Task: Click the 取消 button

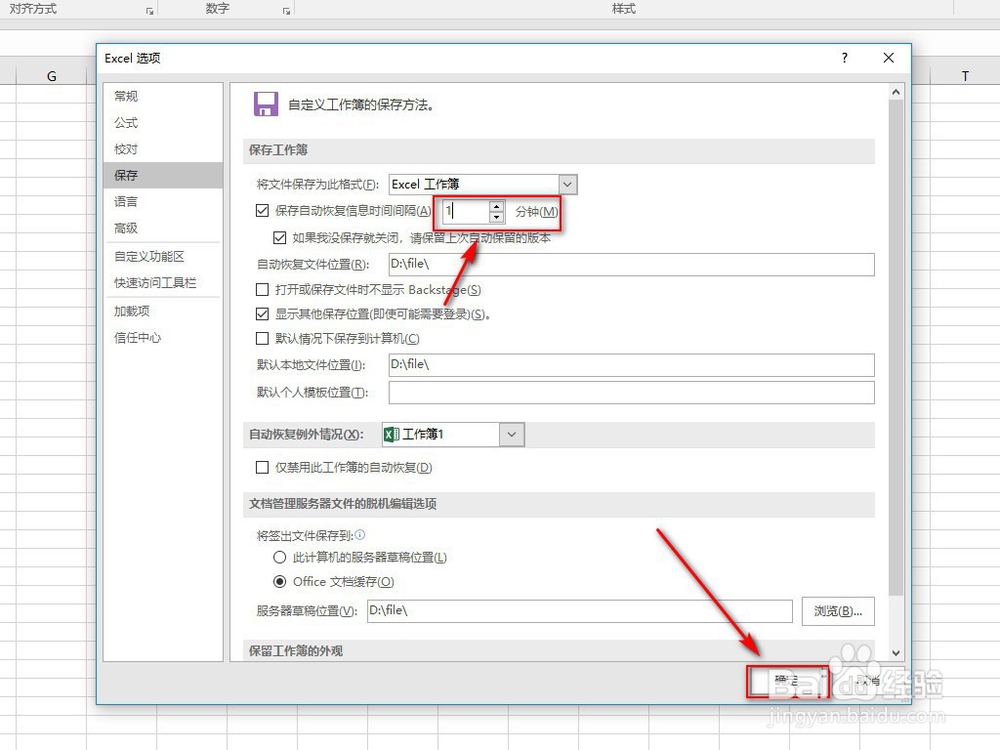Action: click(x=868, y=681)
